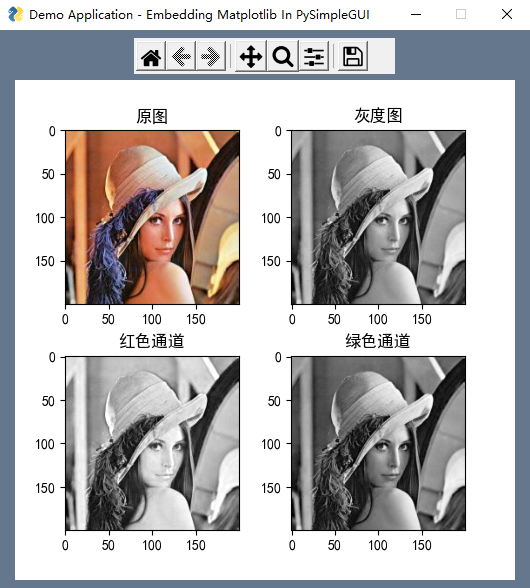Click the Home reset view icon
Screen dimensions: 530x588
click(151, 56)
